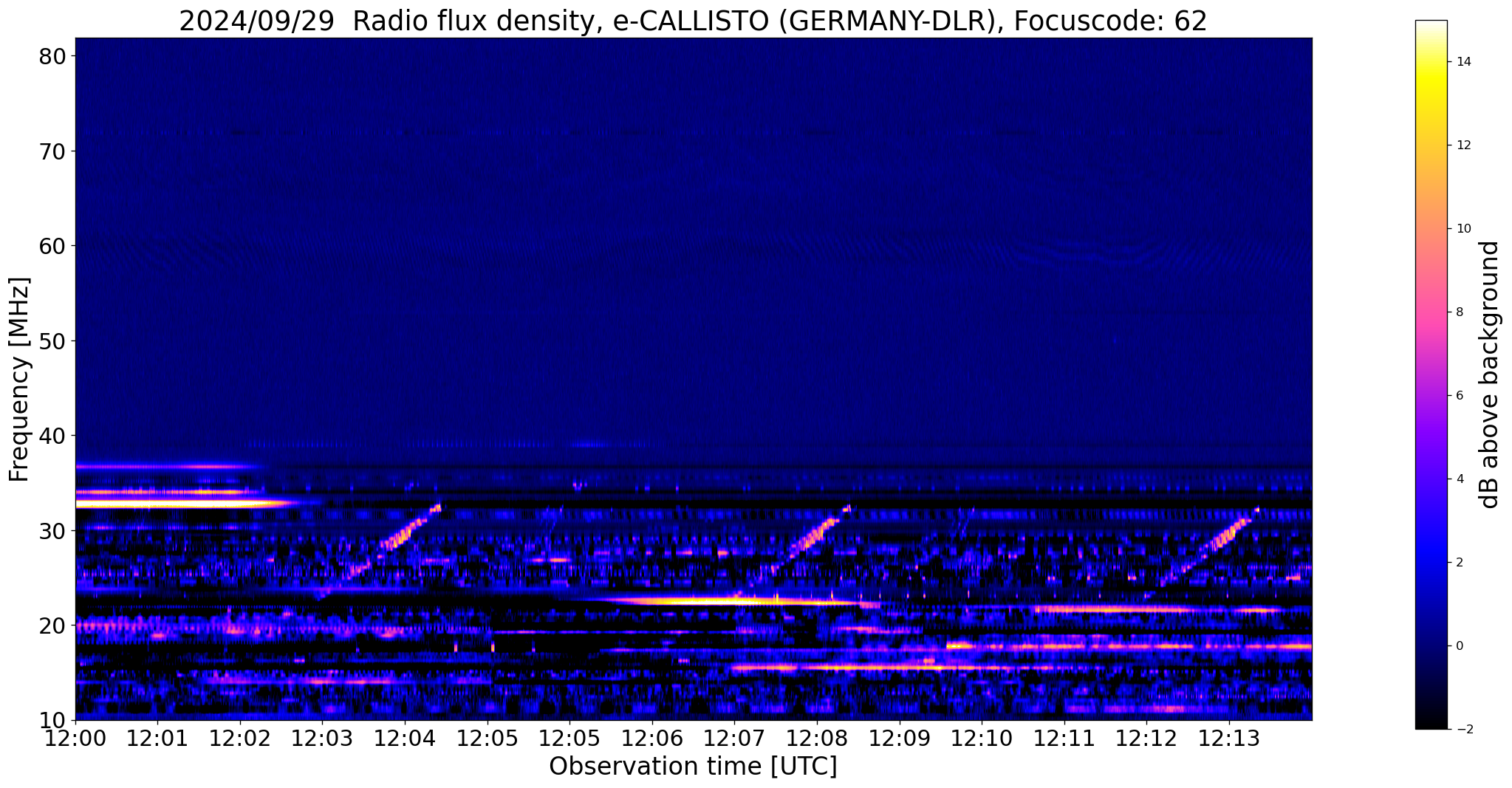Image resolution: width=1512 pixels, height=788 pixels.
Task: Click the 12:10 time tick label
Action: click(982, 738)
